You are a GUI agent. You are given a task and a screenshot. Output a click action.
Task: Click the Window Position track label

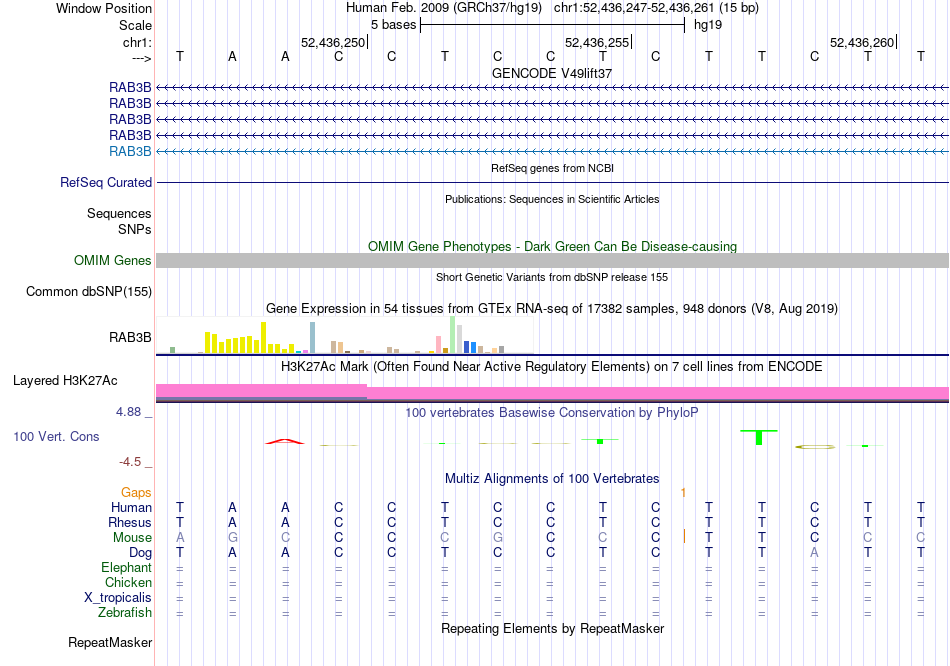(x=104, y=8)
